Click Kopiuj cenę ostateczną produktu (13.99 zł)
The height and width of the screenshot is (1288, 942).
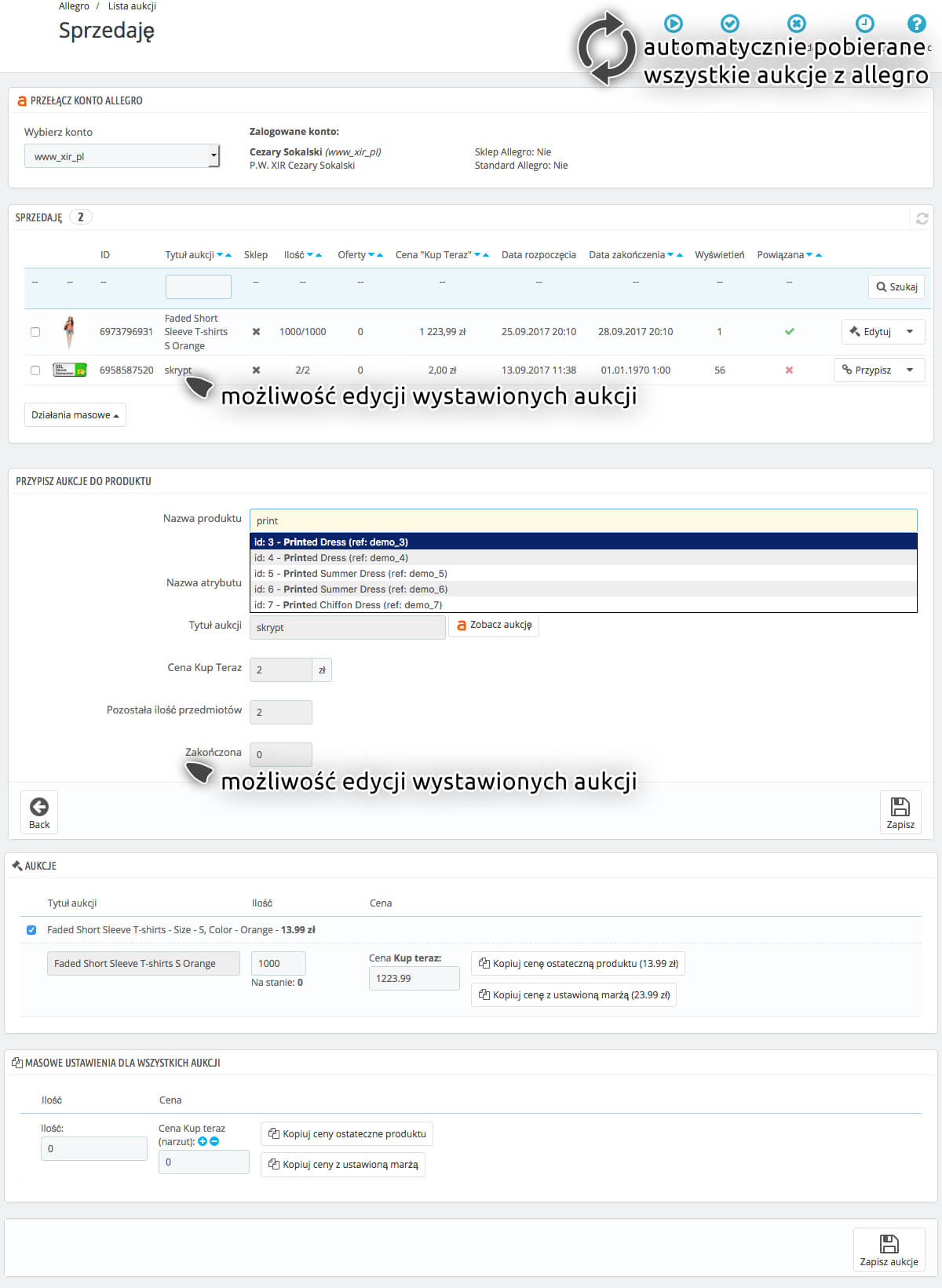point(579,964)
